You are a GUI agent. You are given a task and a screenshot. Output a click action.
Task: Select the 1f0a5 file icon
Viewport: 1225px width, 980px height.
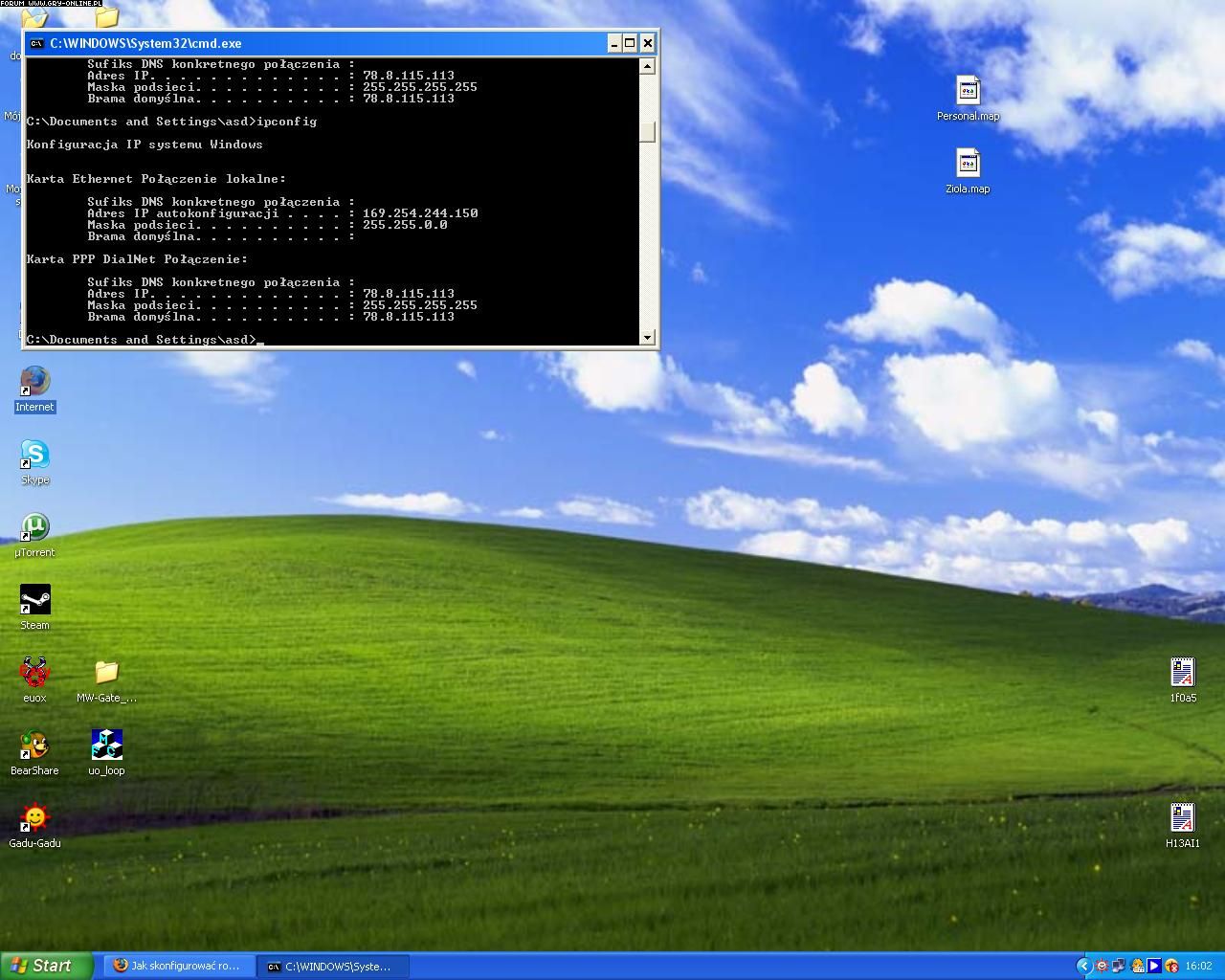(x=1183, y=680)
